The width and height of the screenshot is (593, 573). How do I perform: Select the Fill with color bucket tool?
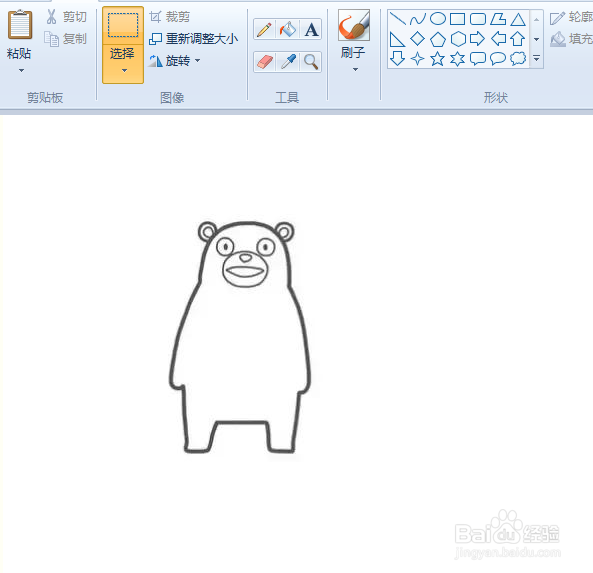coord(287,29)
